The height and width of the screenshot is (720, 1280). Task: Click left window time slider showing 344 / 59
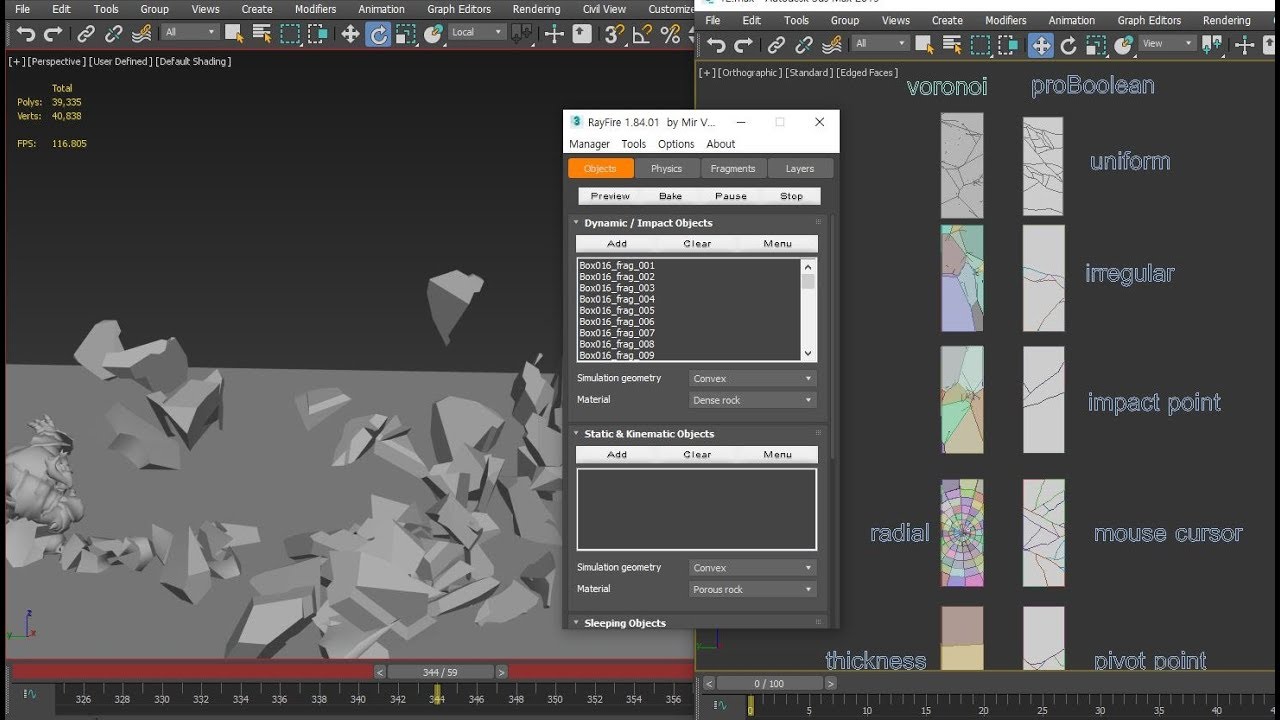click(x=440, y=672)
